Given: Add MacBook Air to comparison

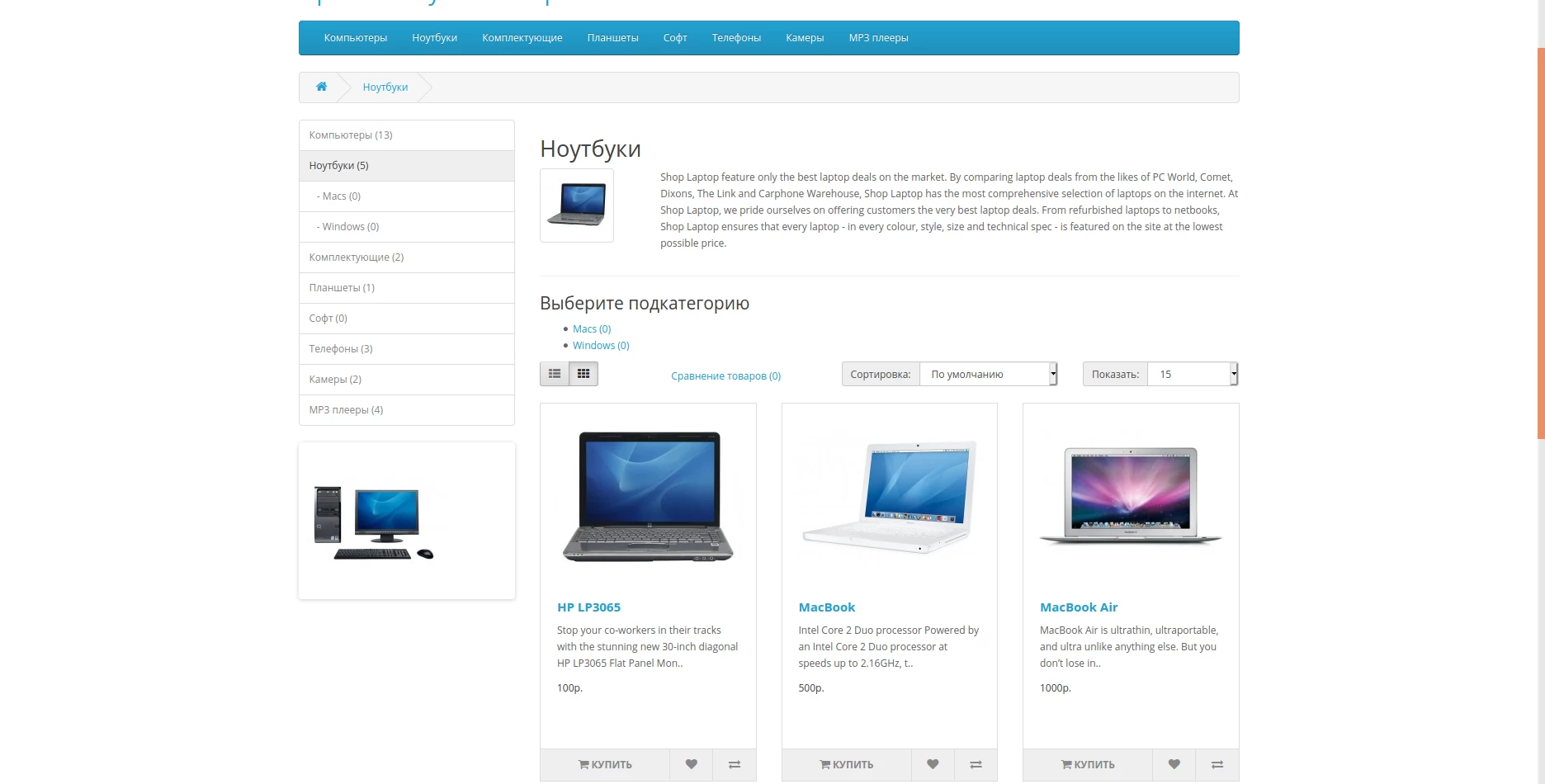Looking at the screenshot, I should (1217, 764).
